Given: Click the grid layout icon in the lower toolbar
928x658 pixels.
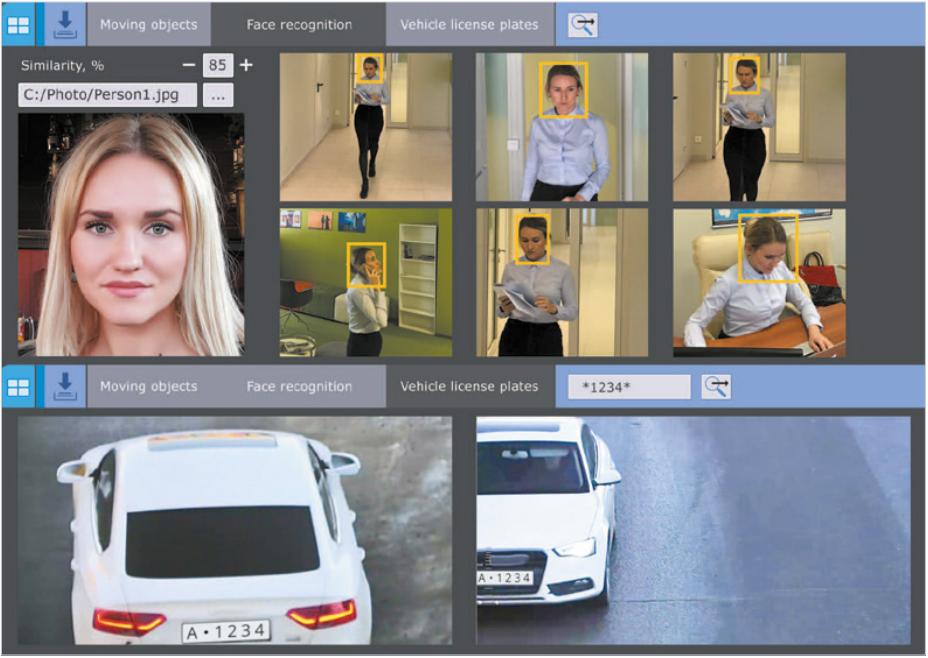Looking at the screenshot, I should (18, 386).
